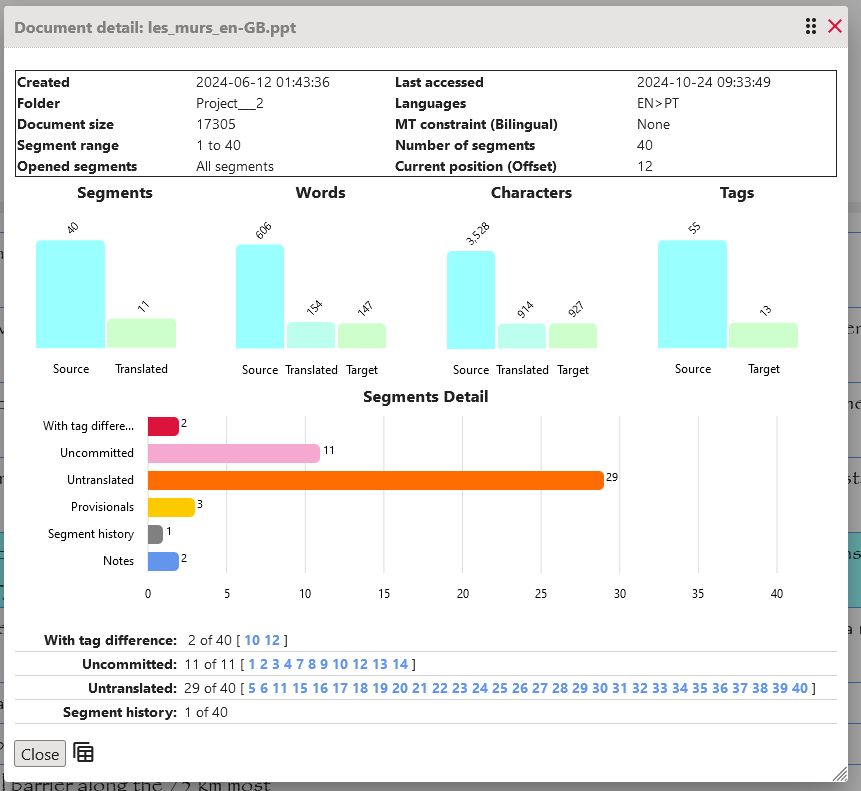Click the Target bar in Tags chart
Screen dimensions: 861x791
point(763,335)
